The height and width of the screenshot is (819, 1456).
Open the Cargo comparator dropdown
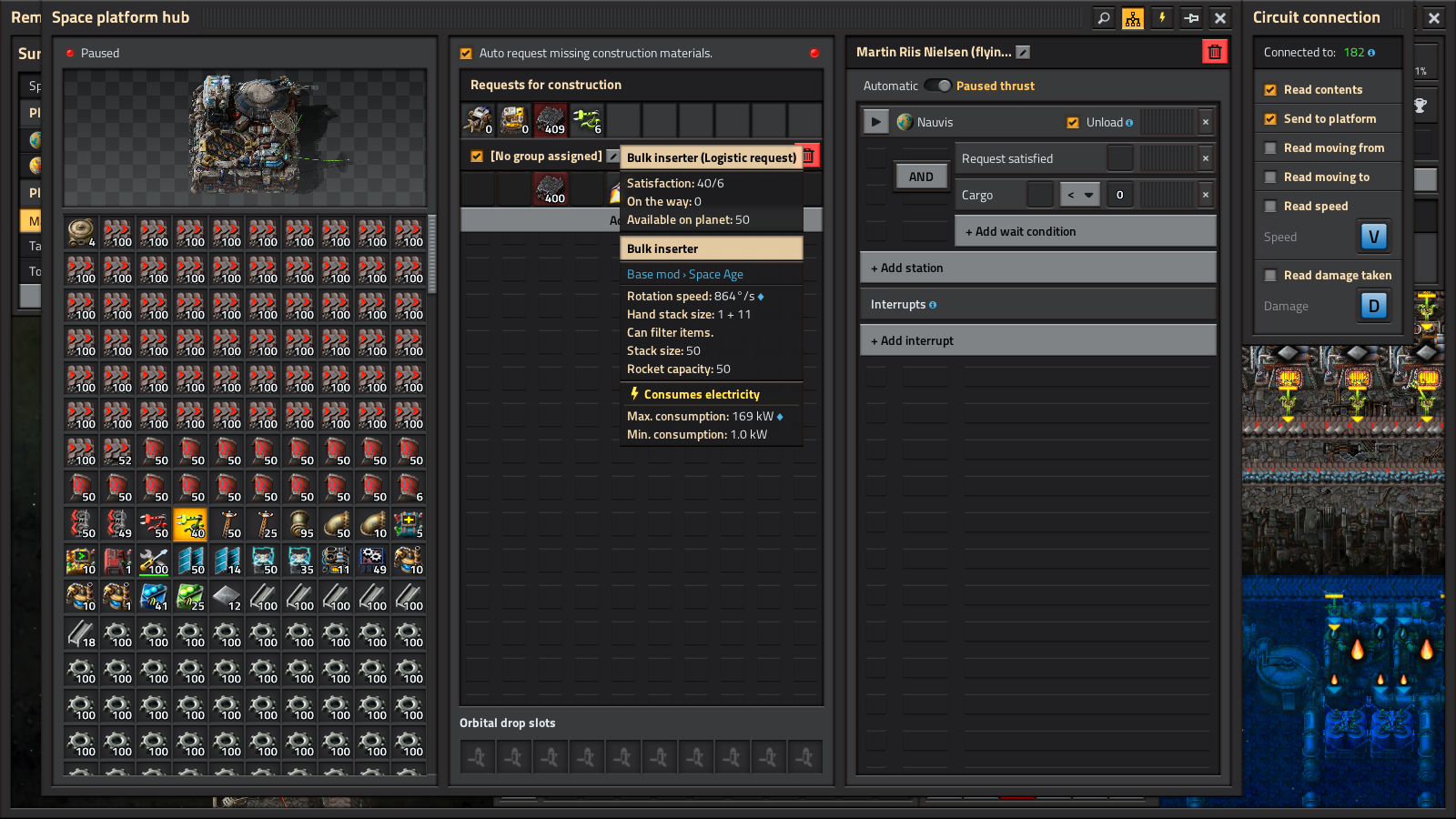(1079, 195)
